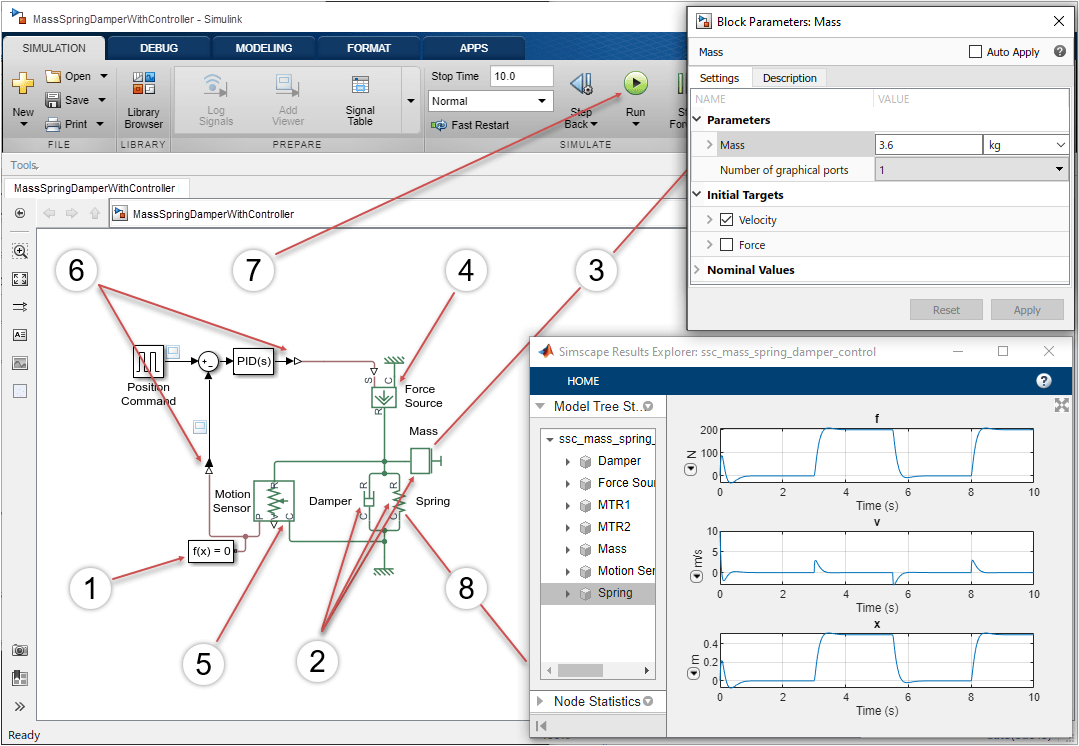Select Mass in the model tree
1079x746 pixels.
click(x=612, y=549)
